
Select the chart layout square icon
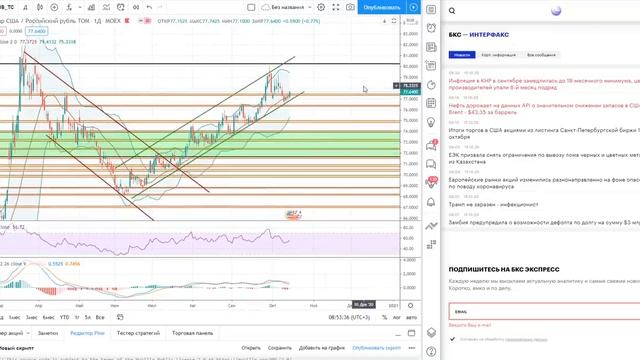tap(251, 7)
